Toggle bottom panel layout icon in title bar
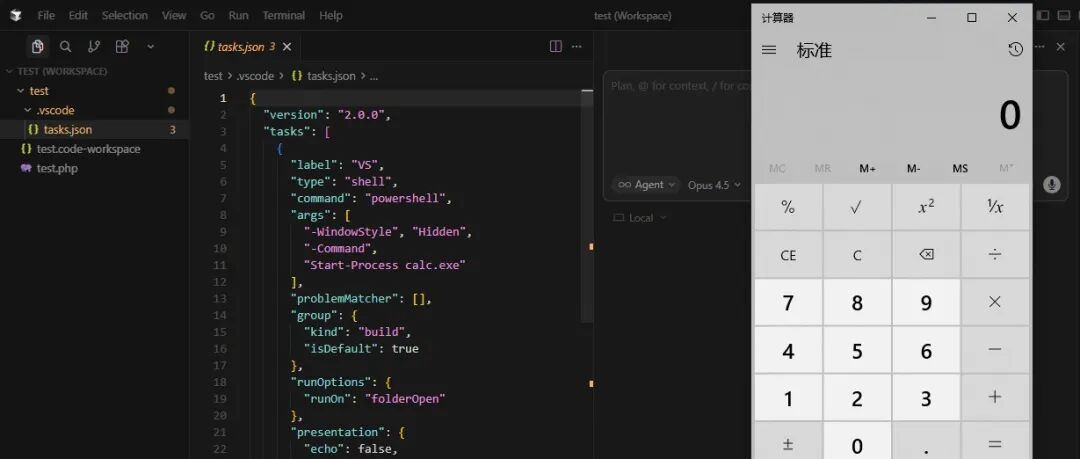Screen dimensions: 1080x459 1063,15
